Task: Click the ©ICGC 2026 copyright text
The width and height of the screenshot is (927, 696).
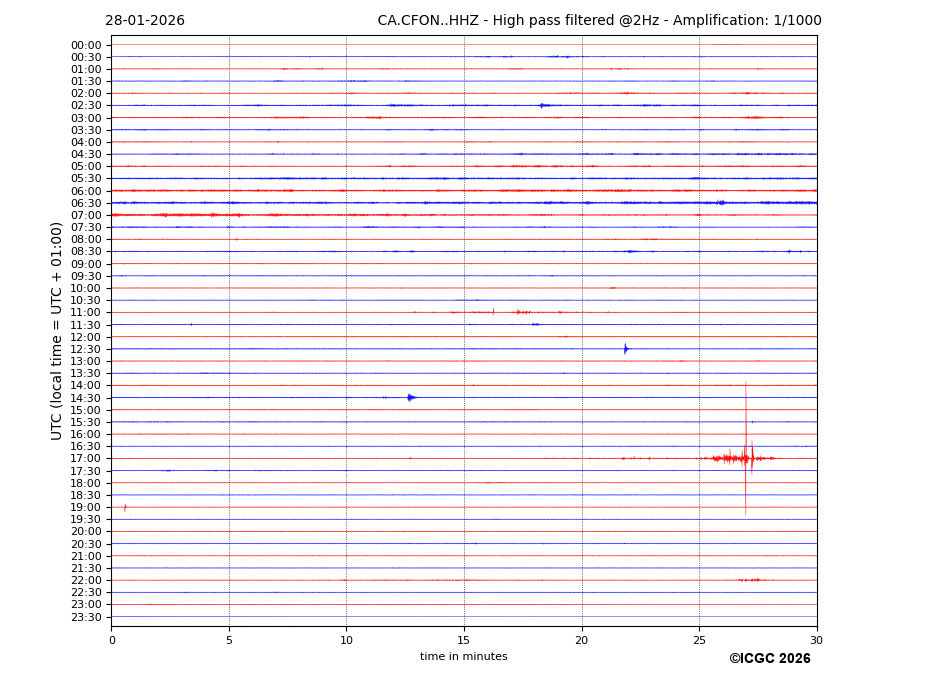Action: [x=769, y=659]
